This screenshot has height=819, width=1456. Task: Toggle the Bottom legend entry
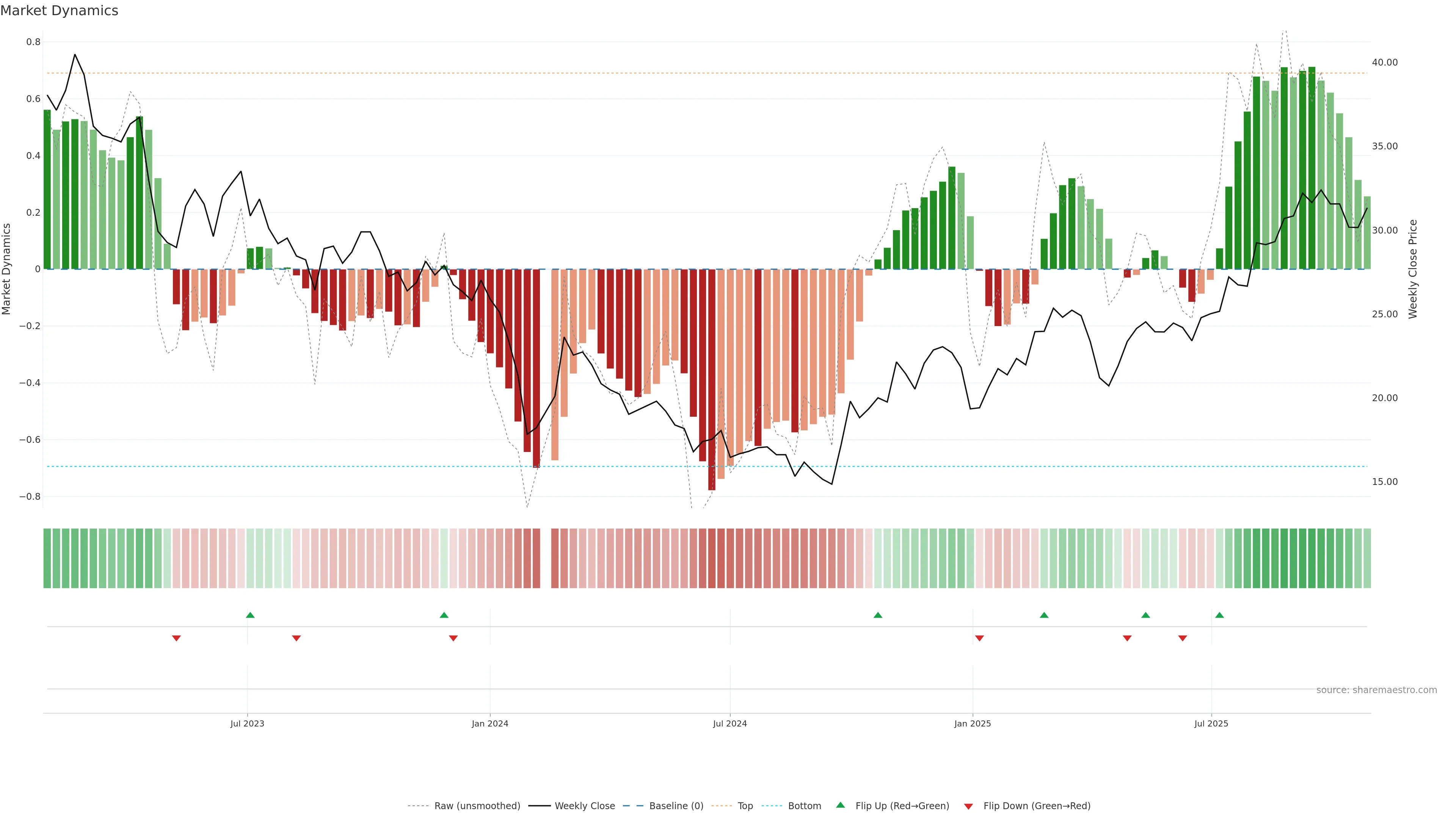pos(804,806)
